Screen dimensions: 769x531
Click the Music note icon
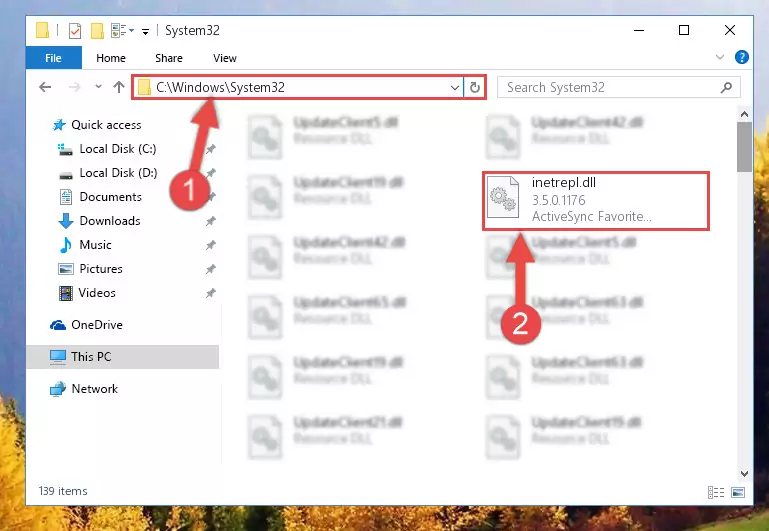[65, 245]
